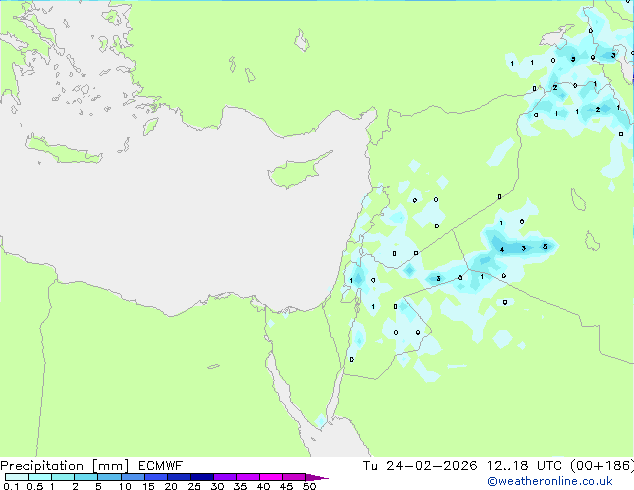
Task: Click the "ECMWF" model label
Action: [x=160, y=466]
